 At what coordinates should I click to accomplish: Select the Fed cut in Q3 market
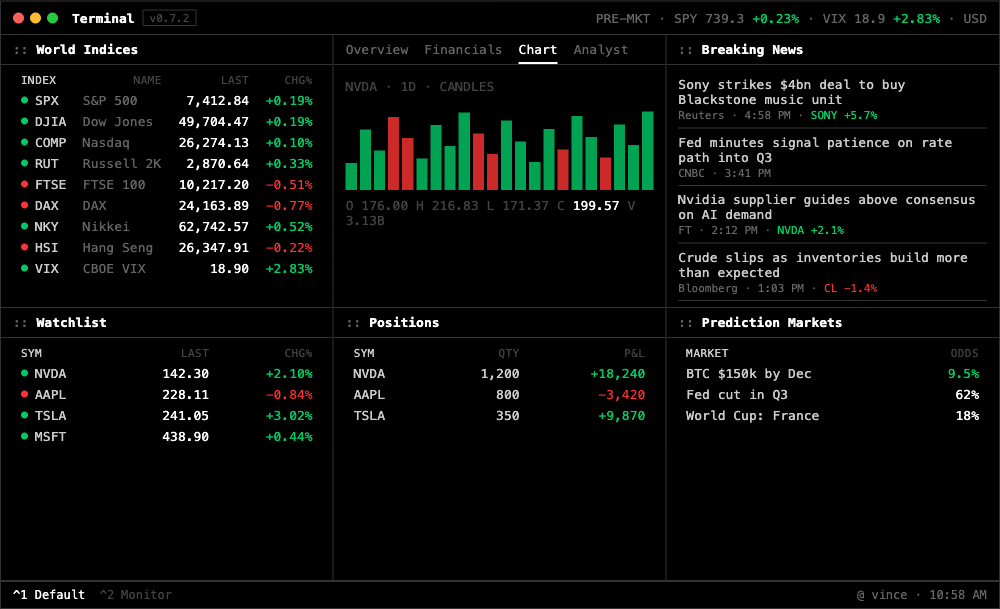click(832, 395)
